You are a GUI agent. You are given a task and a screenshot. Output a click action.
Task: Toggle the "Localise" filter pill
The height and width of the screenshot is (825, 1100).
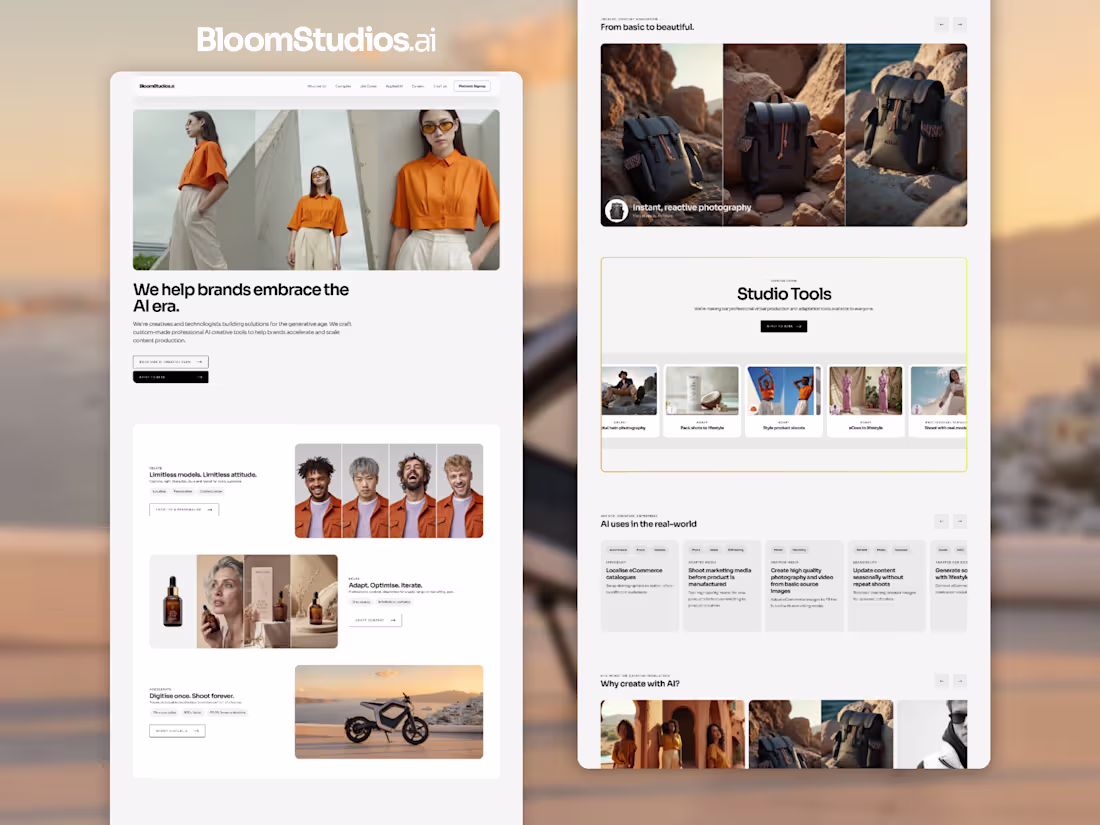point(160,491)
